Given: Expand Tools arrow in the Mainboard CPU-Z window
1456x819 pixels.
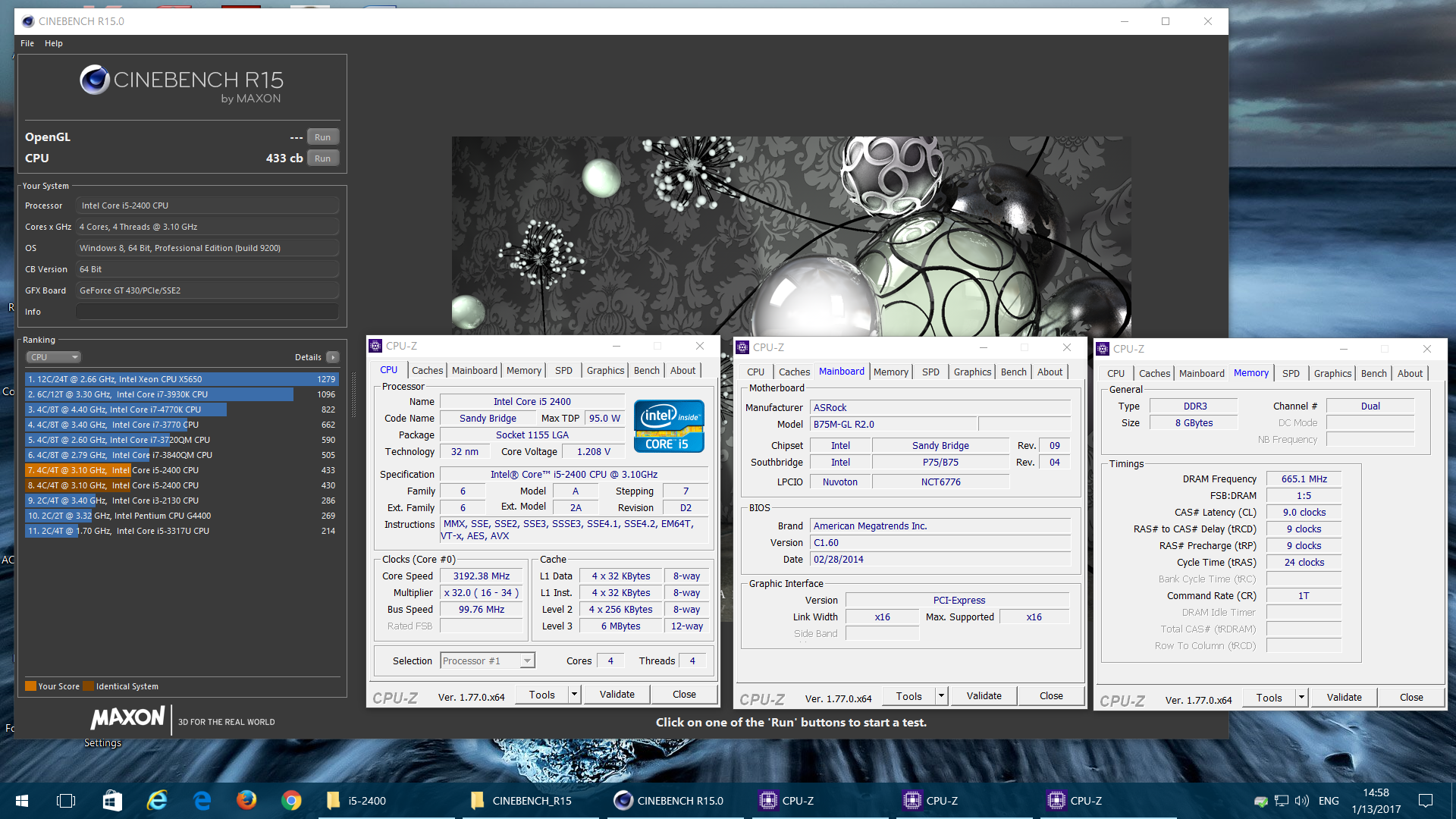Looking at the screenshot, I should coord(941,695).
